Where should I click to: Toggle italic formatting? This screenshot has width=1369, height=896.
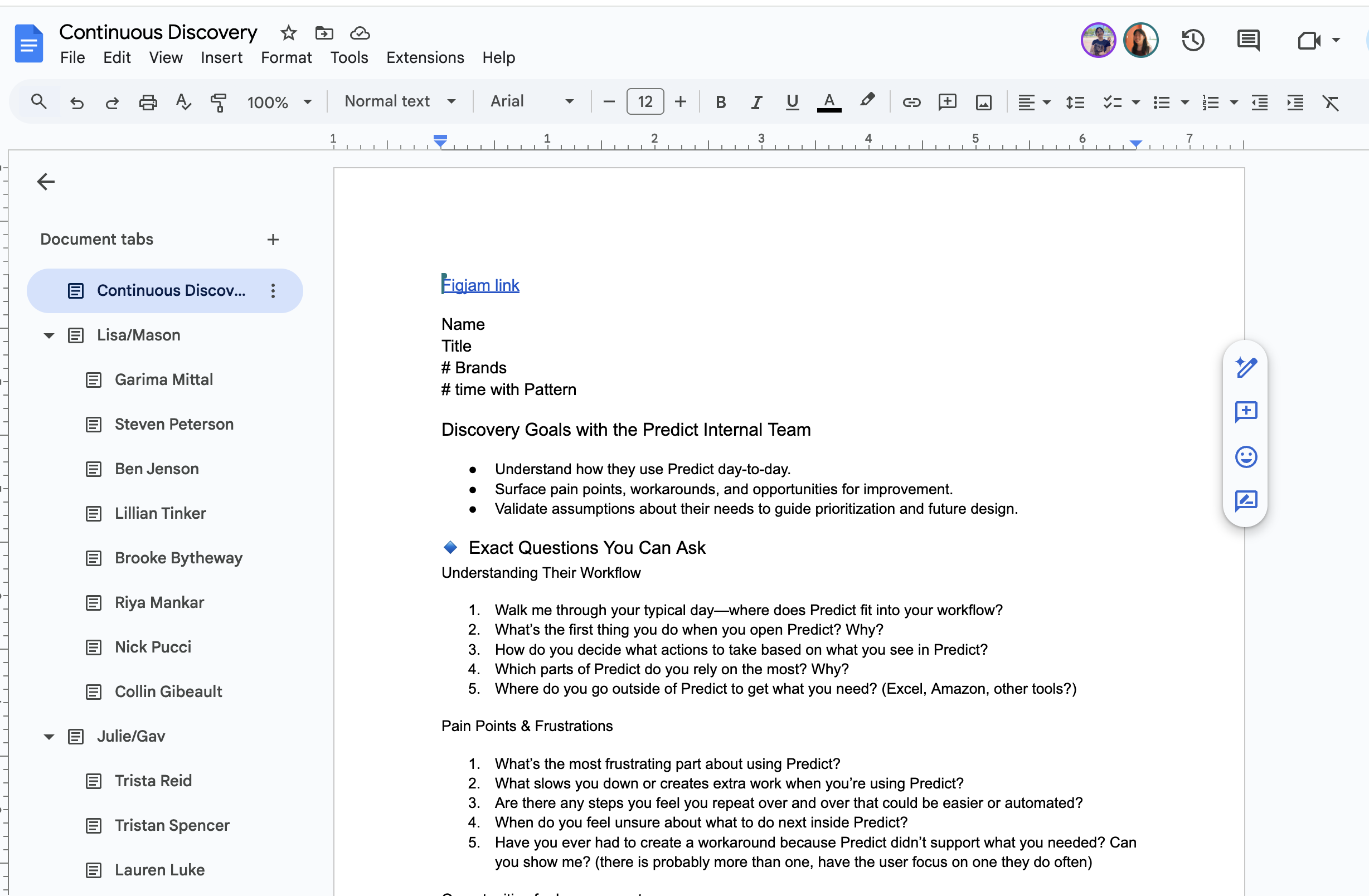pos(756,102)
